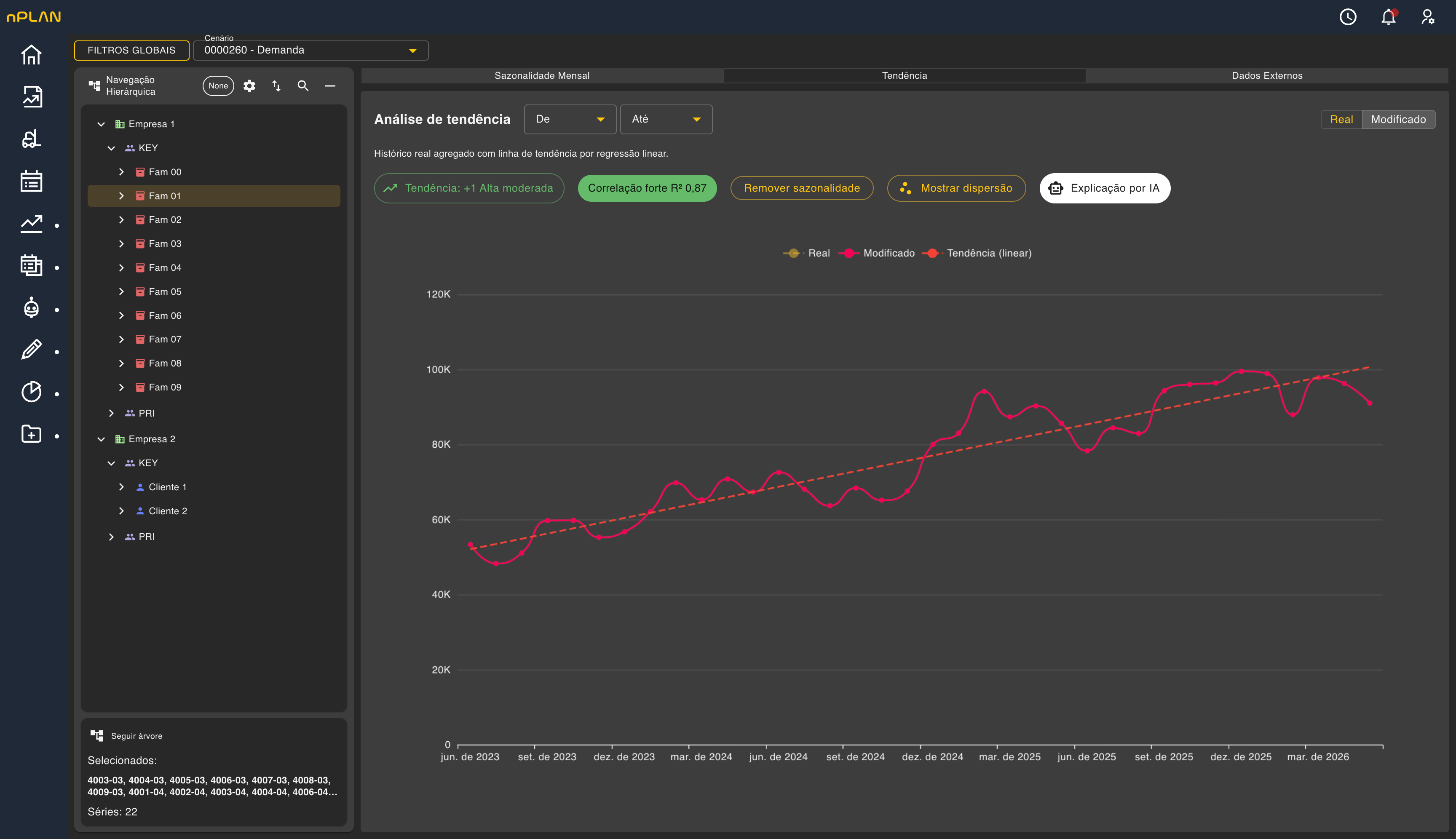
Task: Open the calendar list icon in the sidebar
Action: point(31,181)
